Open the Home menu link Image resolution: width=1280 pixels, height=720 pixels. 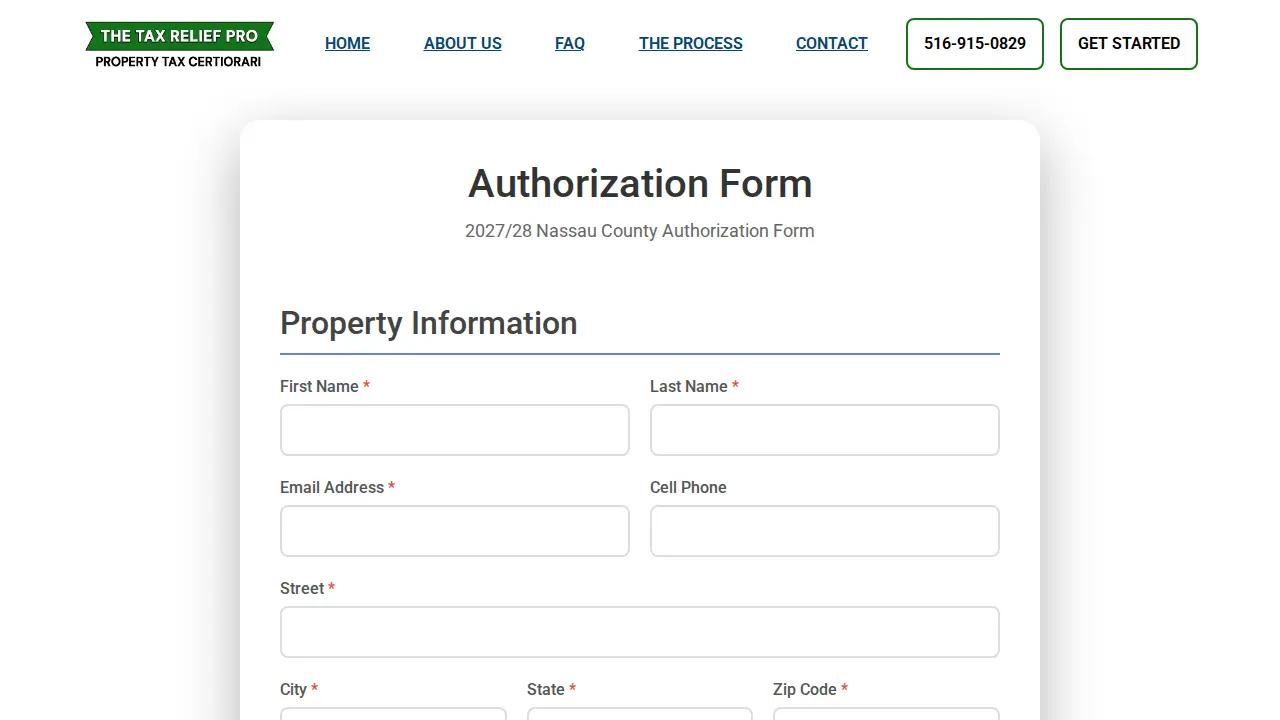[x=347, y=43]
